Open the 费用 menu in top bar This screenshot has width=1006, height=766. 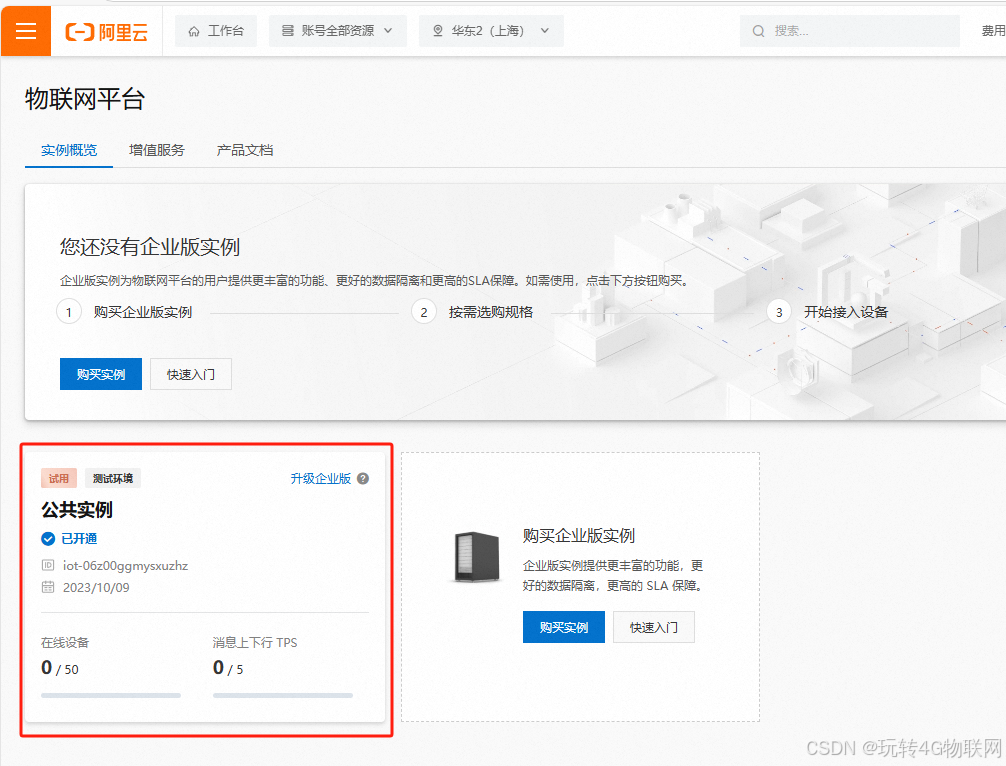tap(993, 31)
